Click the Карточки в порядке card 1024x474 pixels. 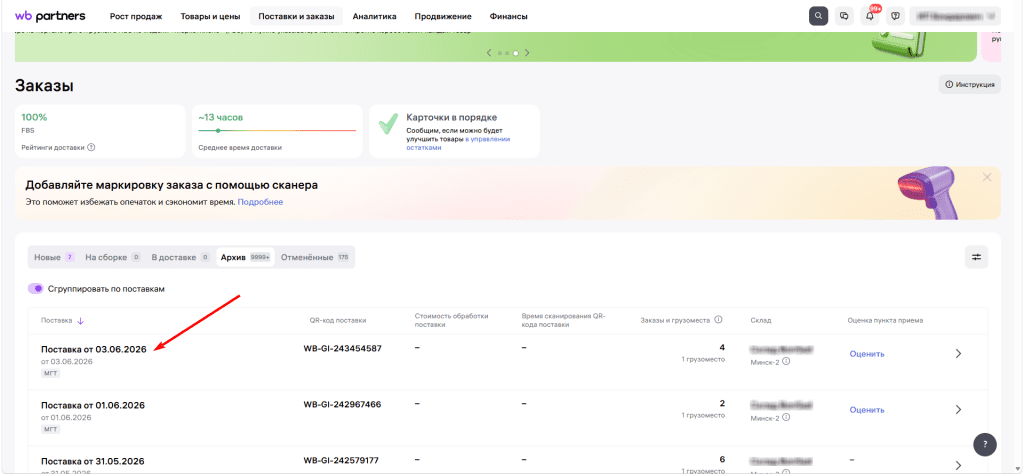pyautogui.click(x=455, y=131)
